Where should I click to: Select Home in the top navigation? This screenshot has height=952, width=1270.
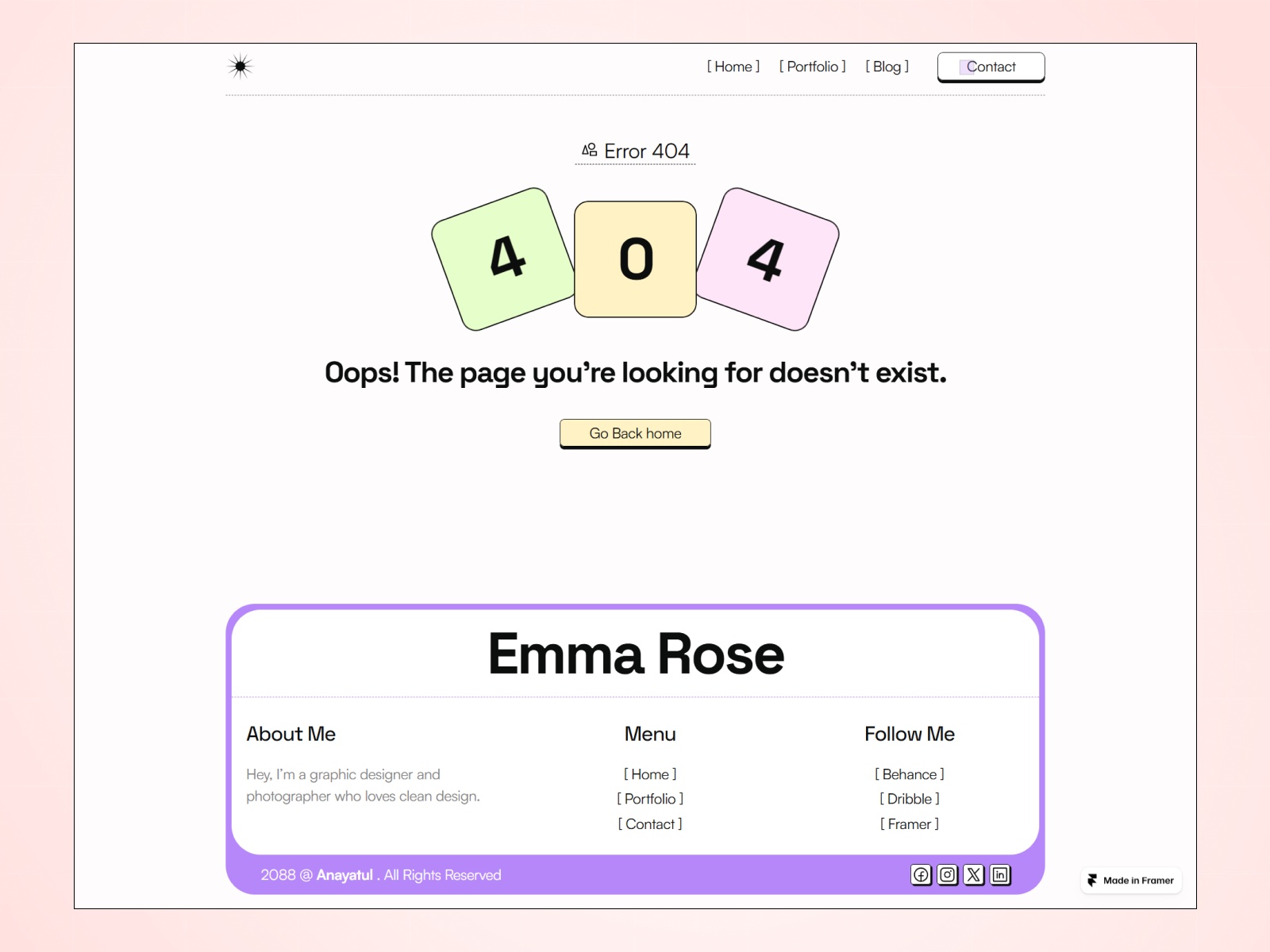pyautogui.click(x=733, y=67)
